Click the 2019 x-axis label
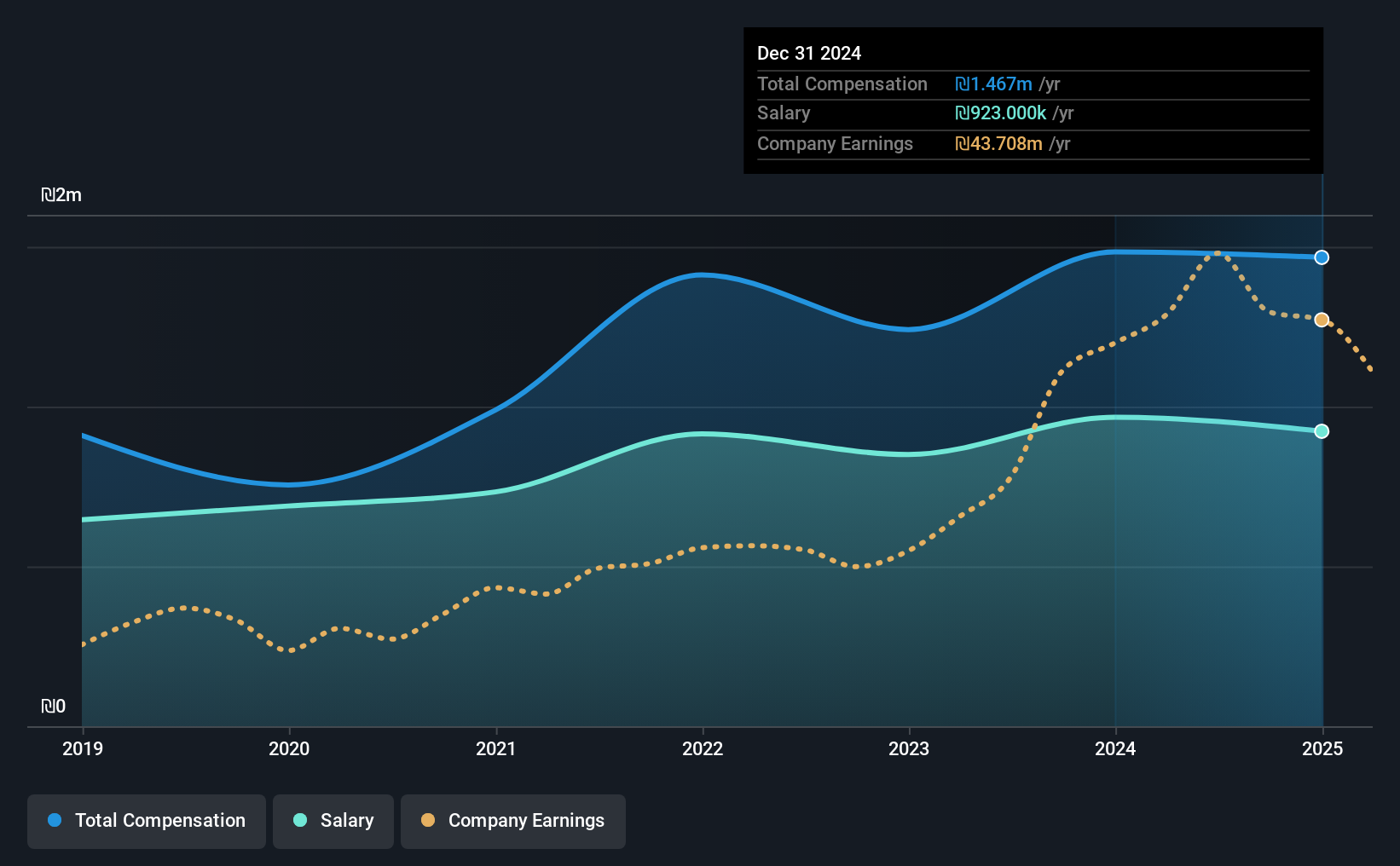1400x866 pixels. pos(83,748)
